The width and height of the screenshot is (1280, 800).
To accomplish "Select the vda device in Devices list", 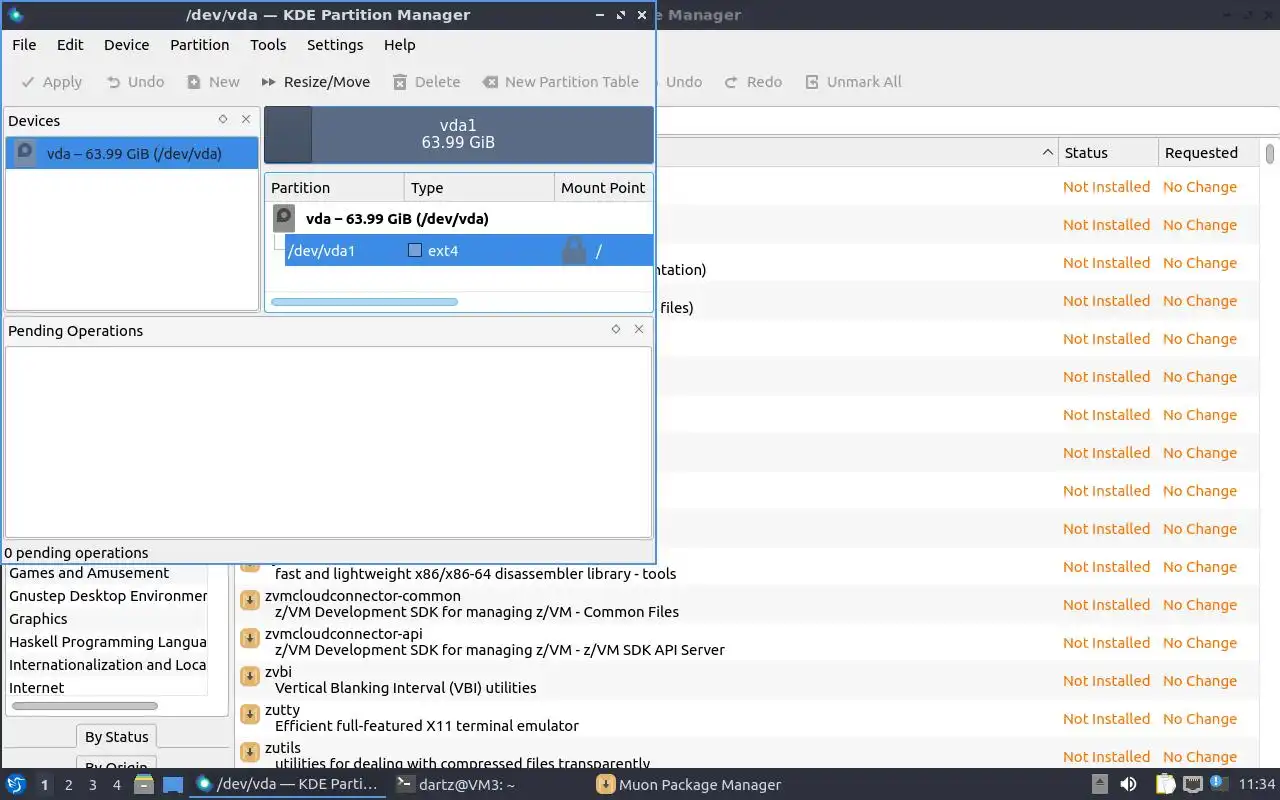I will [x=132, y=154].
